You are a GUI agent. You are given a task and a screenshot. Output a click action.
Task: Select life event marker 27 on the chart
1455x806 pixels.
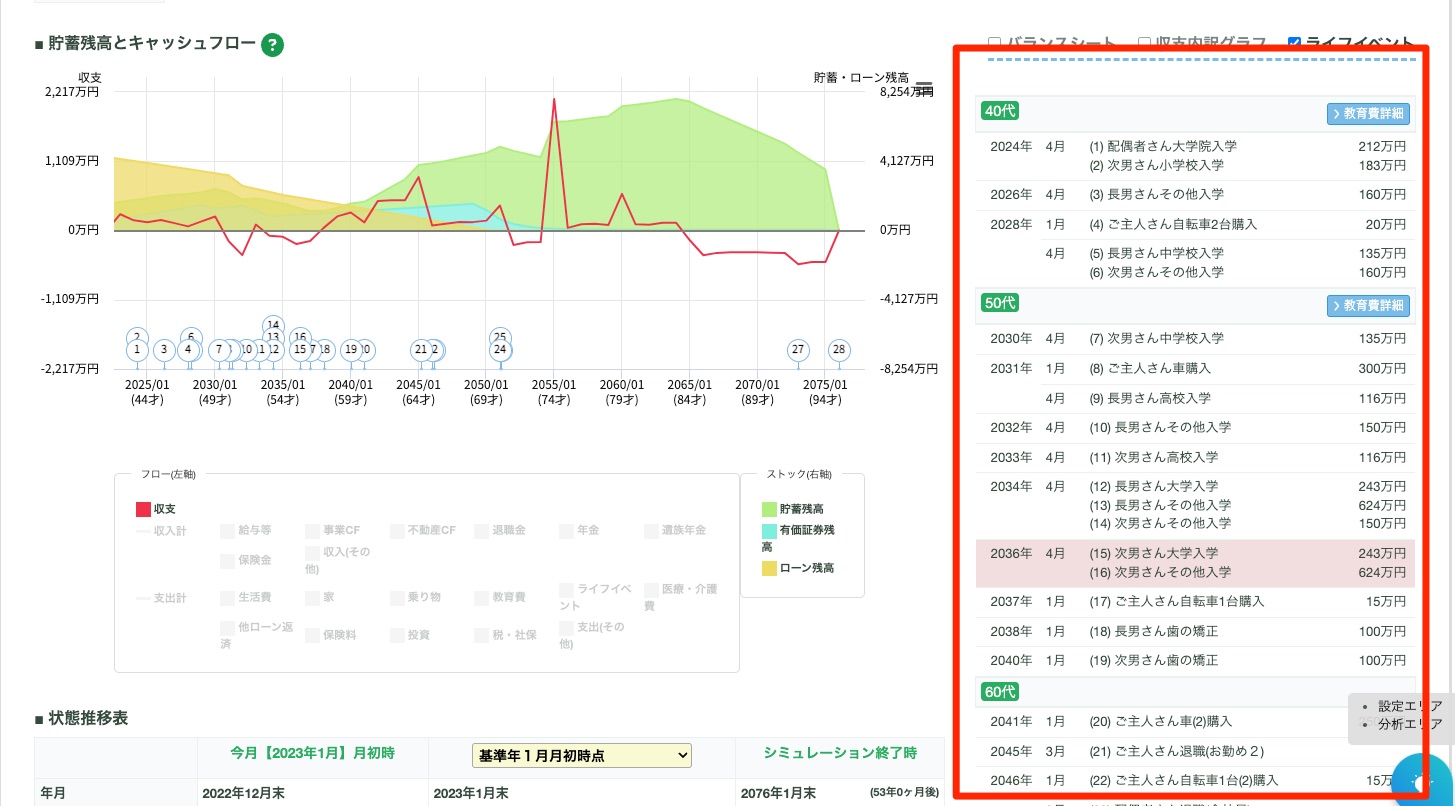click(x=797, y=350)
